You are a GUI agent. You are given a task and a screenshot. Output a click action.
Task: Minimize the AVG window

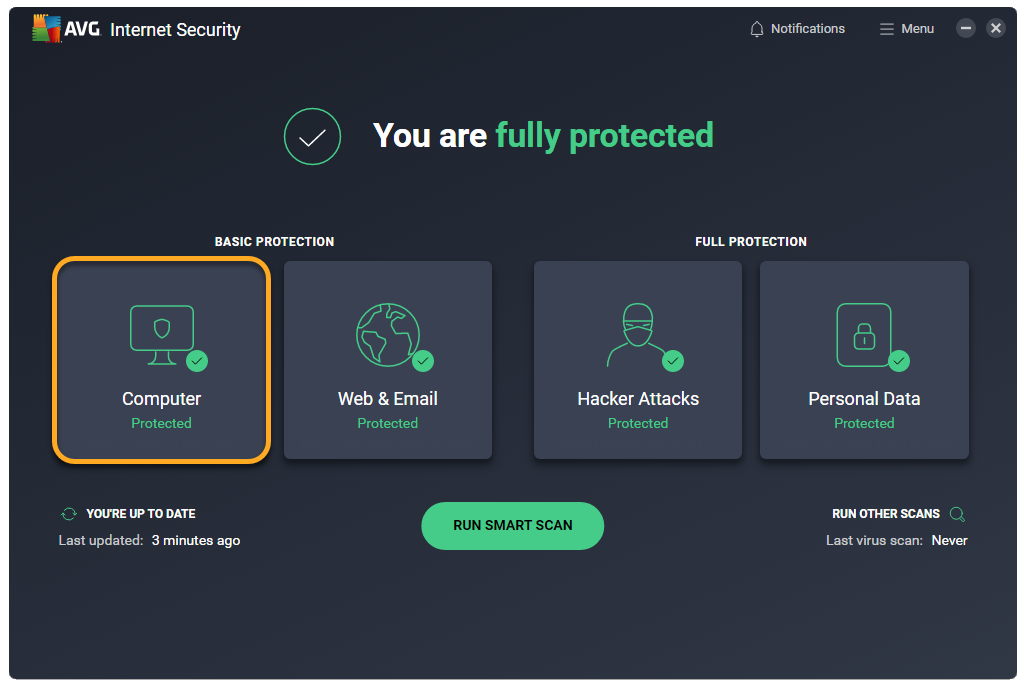pyautogui.click(x=965, y=29)
